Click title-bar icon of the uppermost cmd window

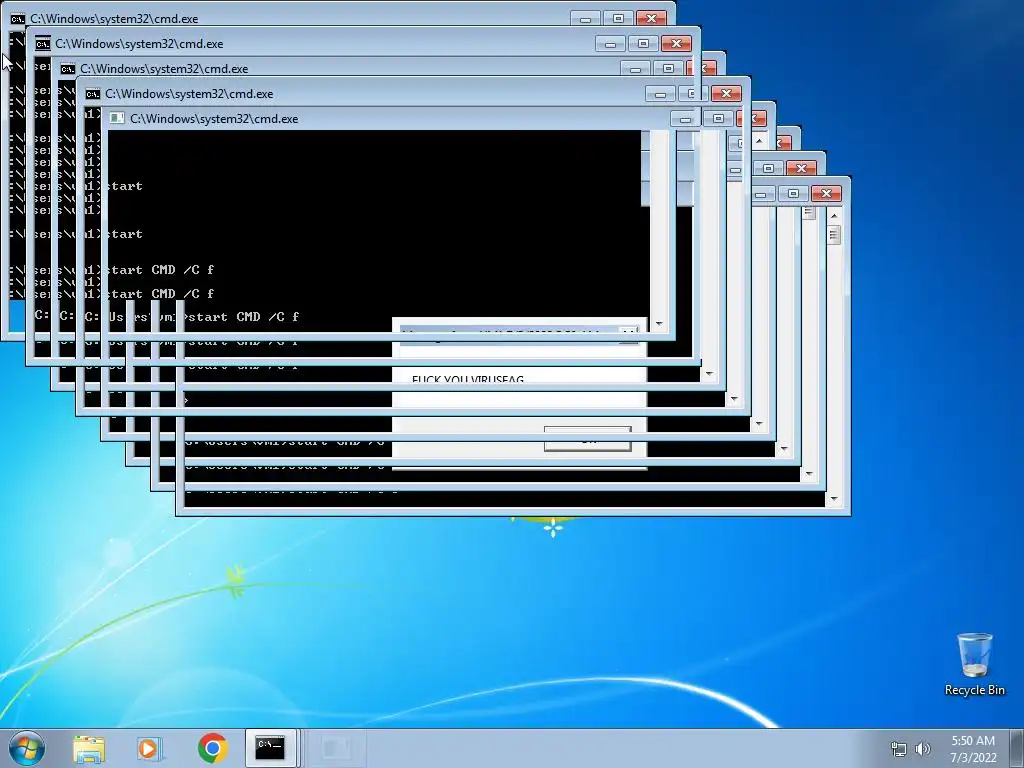[17, 19]
